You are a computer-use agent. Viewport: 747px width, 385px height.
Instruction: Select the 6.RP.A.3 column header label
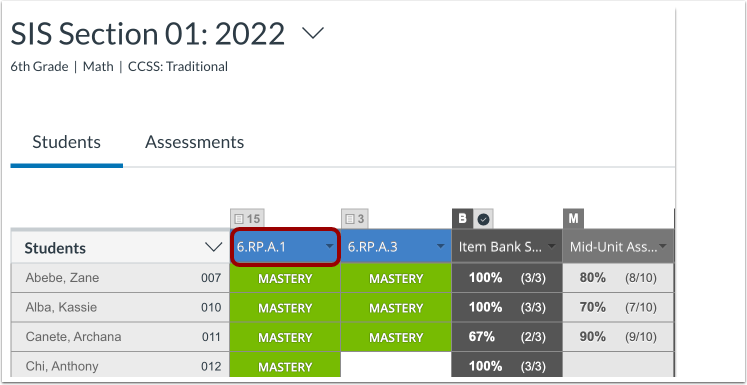(x=372, y=247)
